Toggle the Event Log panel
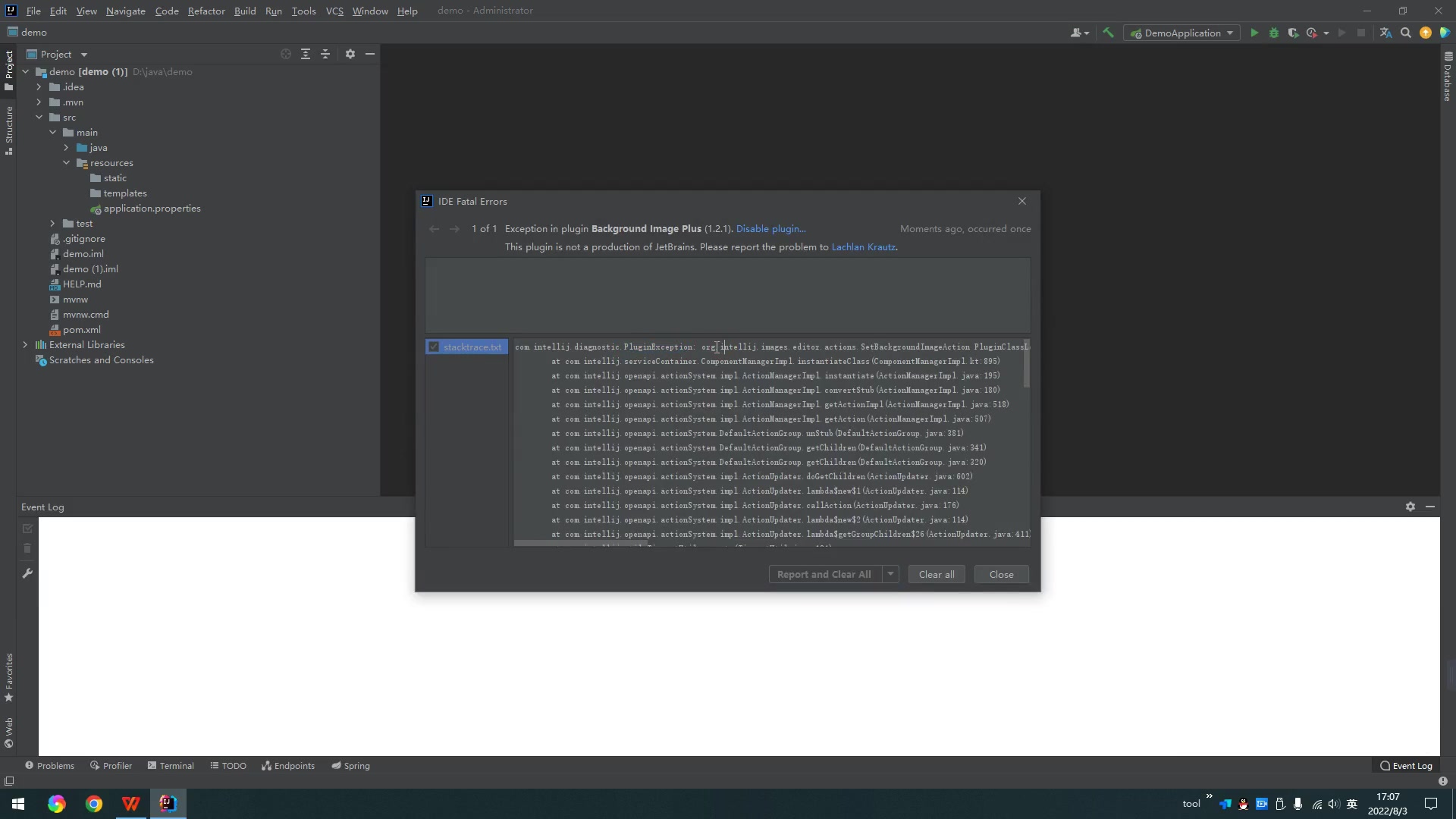This screenshot has height=819, width=1456. [1407, 765]
